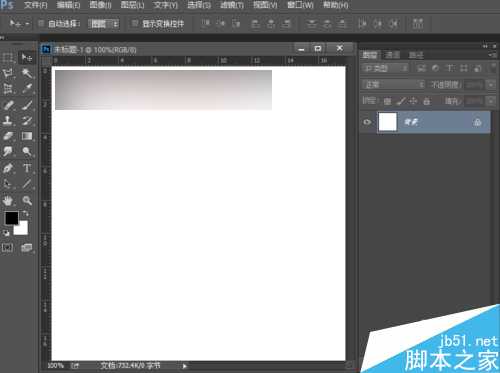Enable the 显示变换控件 checkbox
Image resolution: width=500 pixels, height=373 pixels.
[x=135, y=24]
